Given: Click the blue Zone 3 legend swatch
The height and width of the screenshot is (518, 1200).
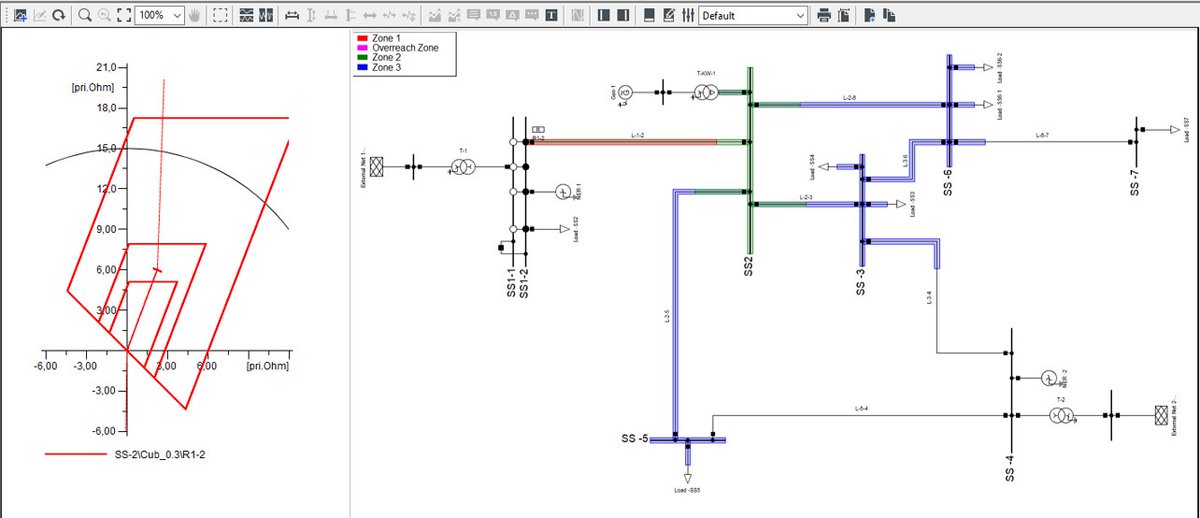Looking at the screenshot, I should [362, 67].
